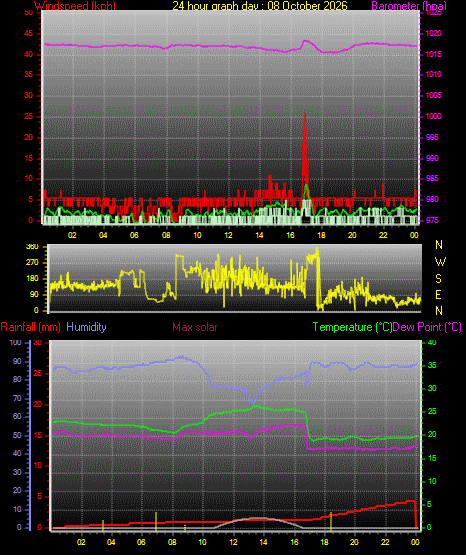466x555 pixels.
Task: Click the yellow rain marker near 07h
Action: pyautogui.click(x=156, y=522)
